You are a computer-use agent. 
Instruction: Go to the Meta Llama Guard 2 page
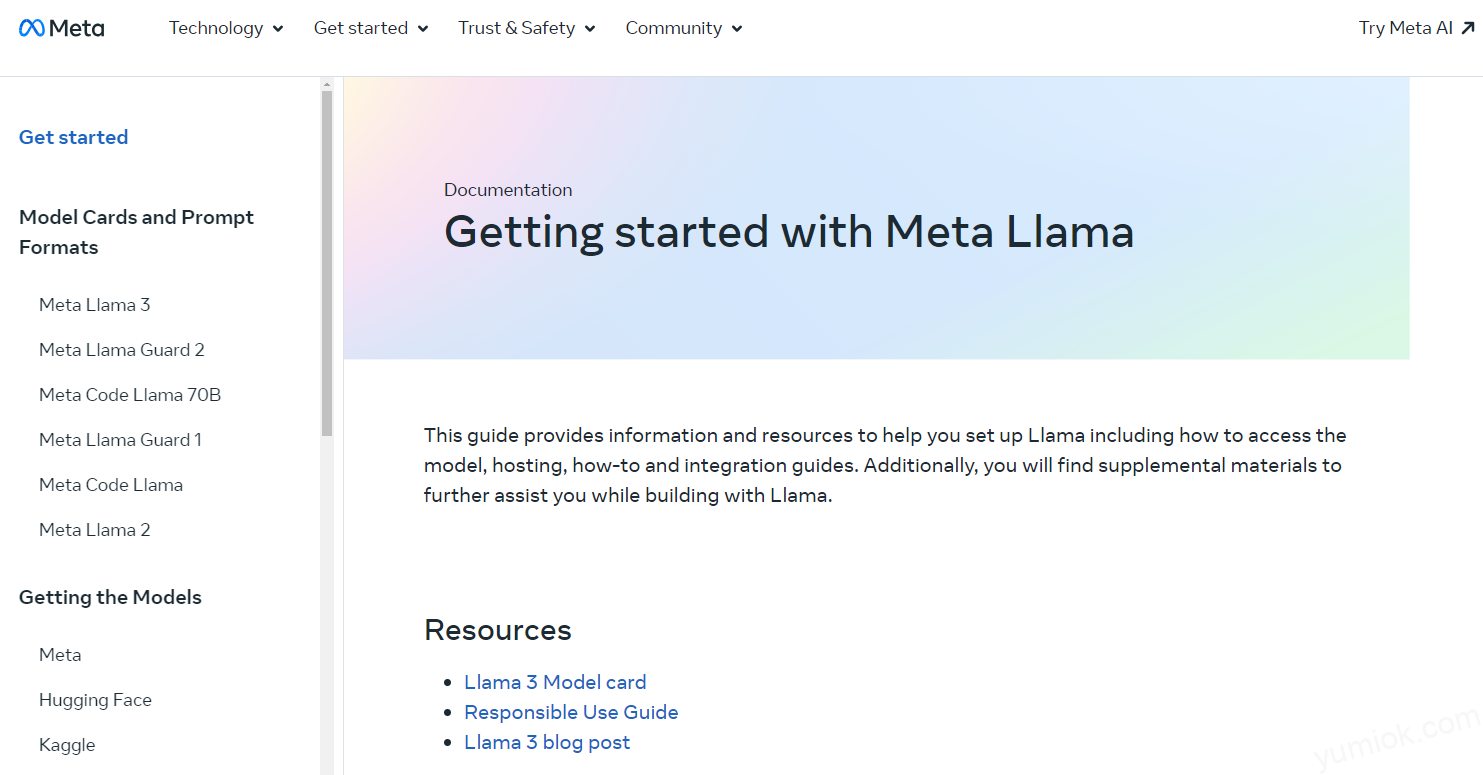122,350
